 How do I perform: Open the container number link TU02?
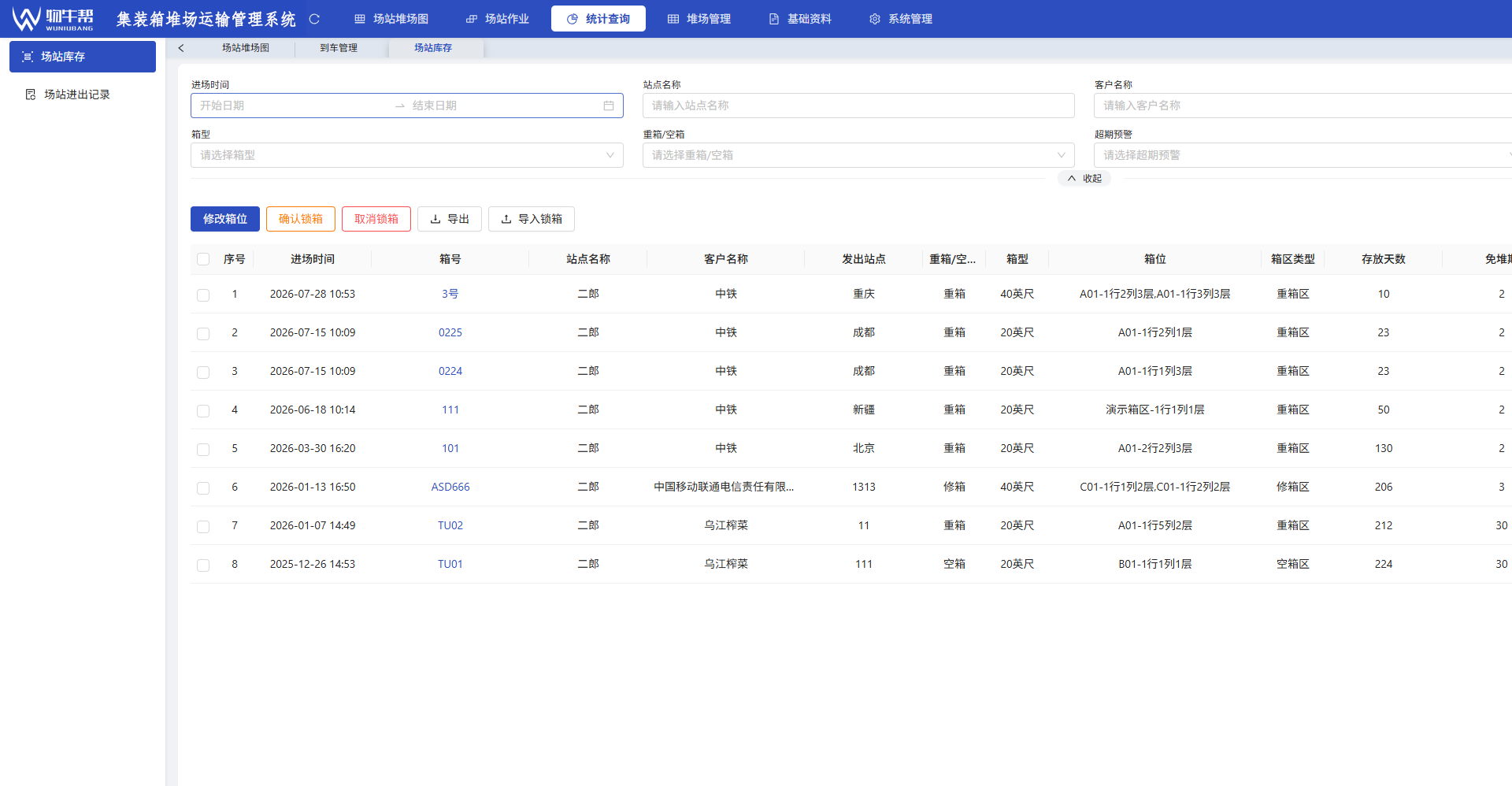(450, 525)
